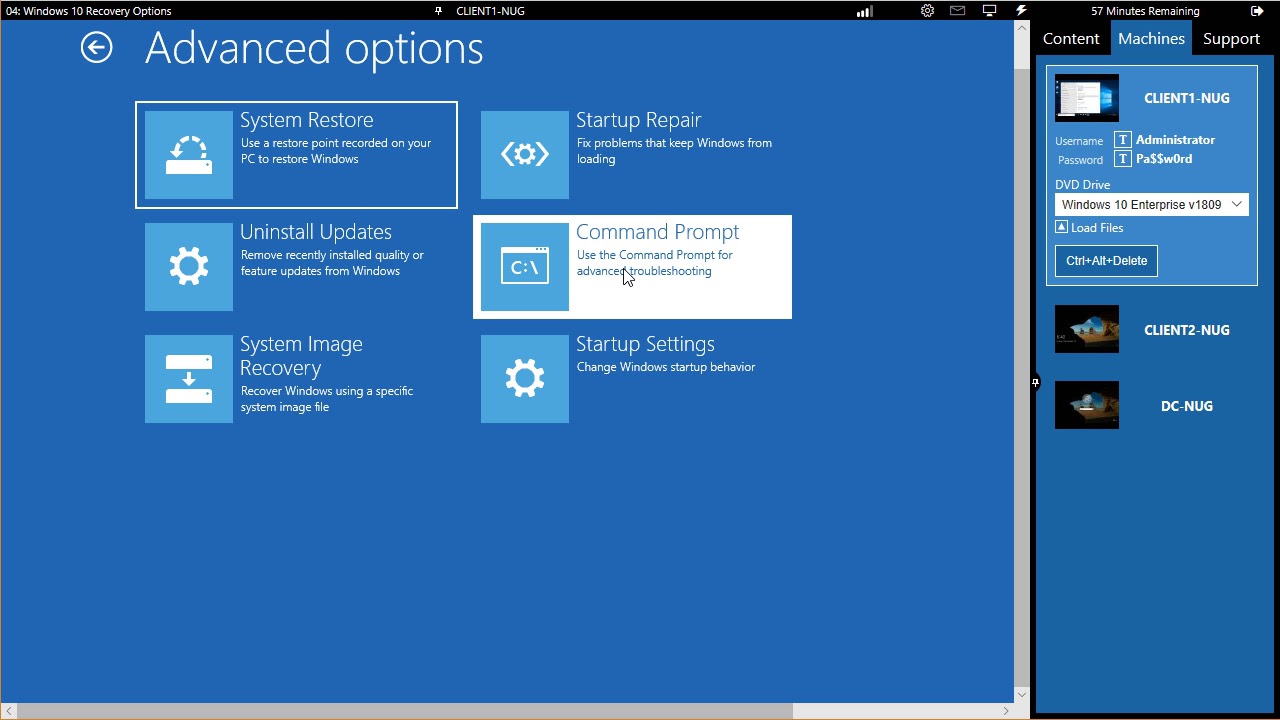Send Ctrl+Alt+Delete to the machine
Viewport: 1280px width, 720px height.
pos(1106,261)
